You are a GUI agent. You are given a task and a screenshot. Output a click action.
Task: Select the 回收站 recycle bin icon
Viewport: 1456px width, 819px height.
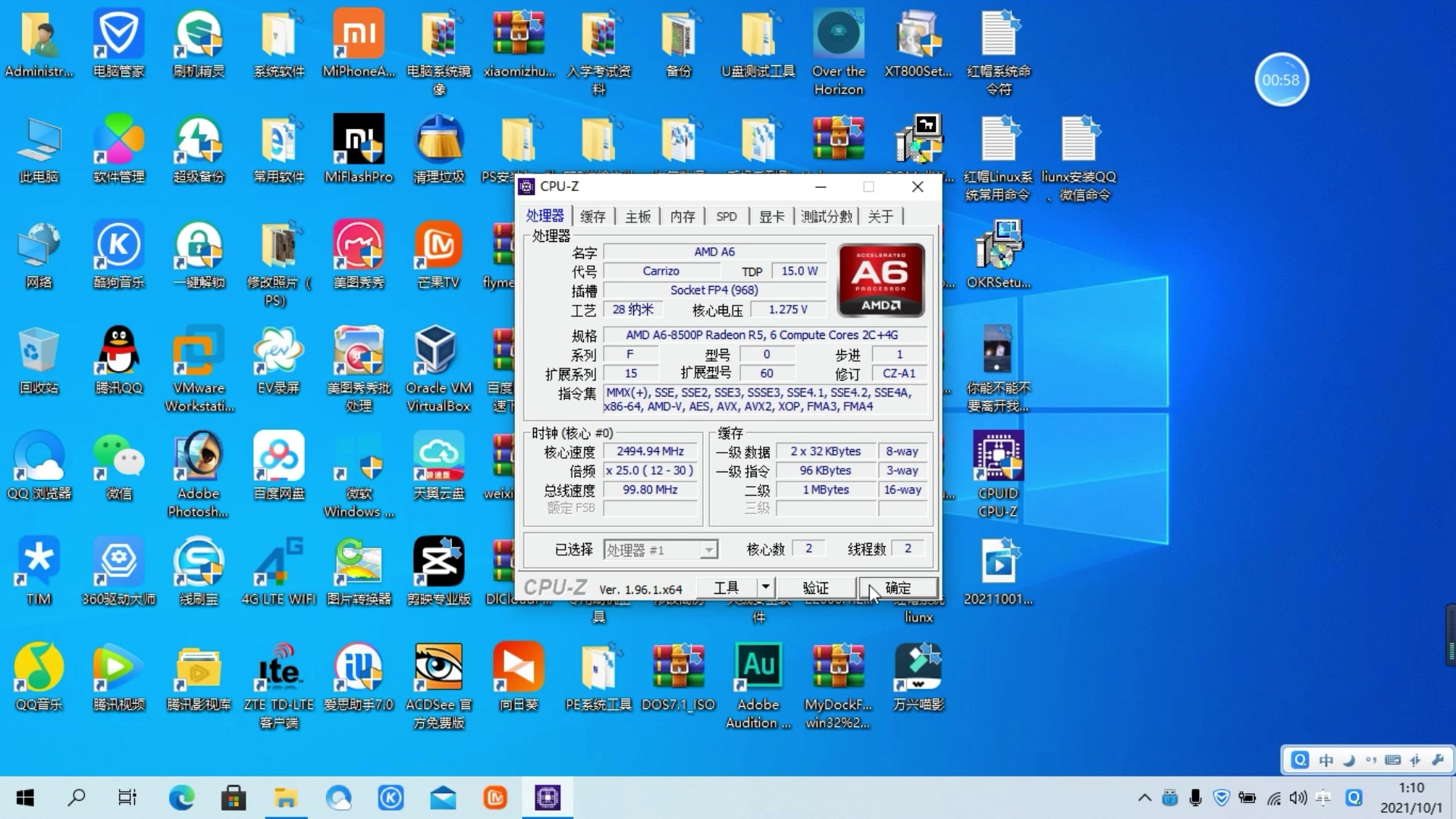coord(39,360)
